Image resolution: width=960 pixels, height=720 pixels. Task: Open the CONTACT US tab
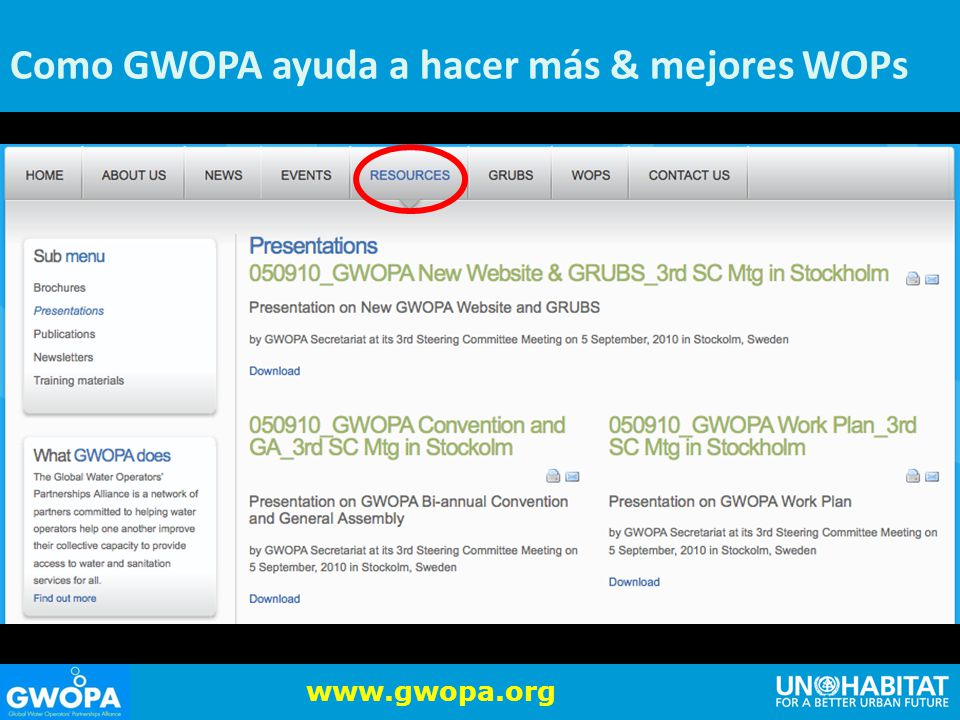coord(689,175)
